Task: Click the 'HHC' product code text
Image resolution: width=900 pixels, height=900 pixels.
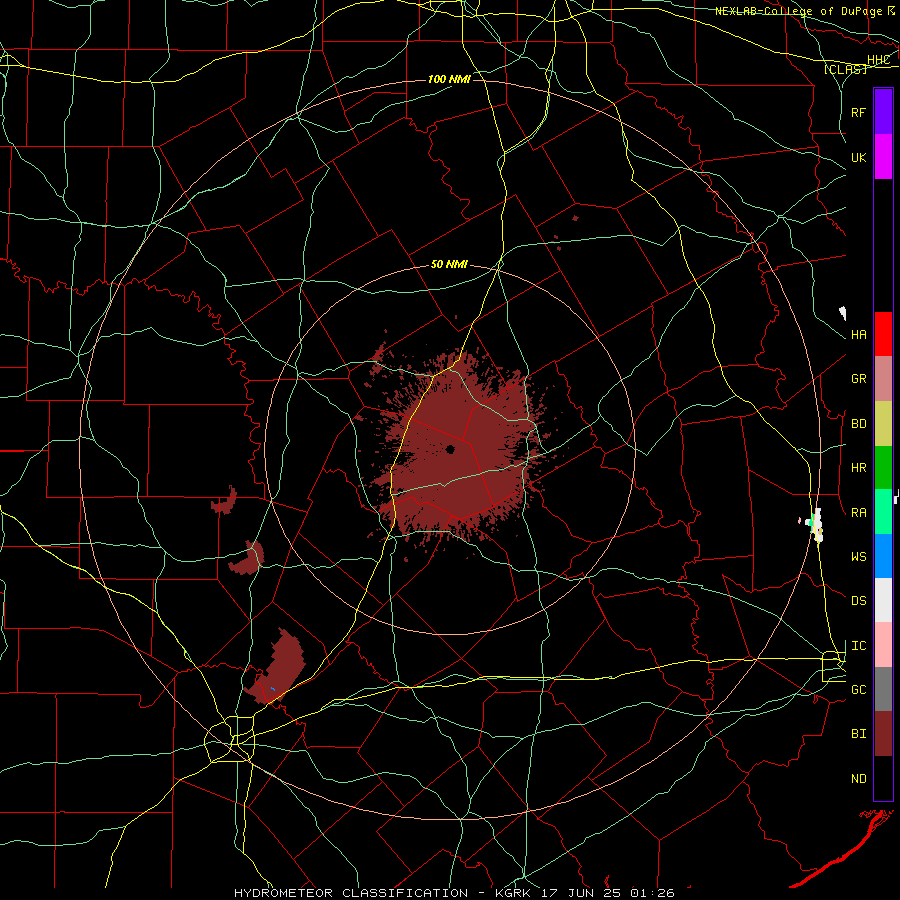Action: click(879, 60)
